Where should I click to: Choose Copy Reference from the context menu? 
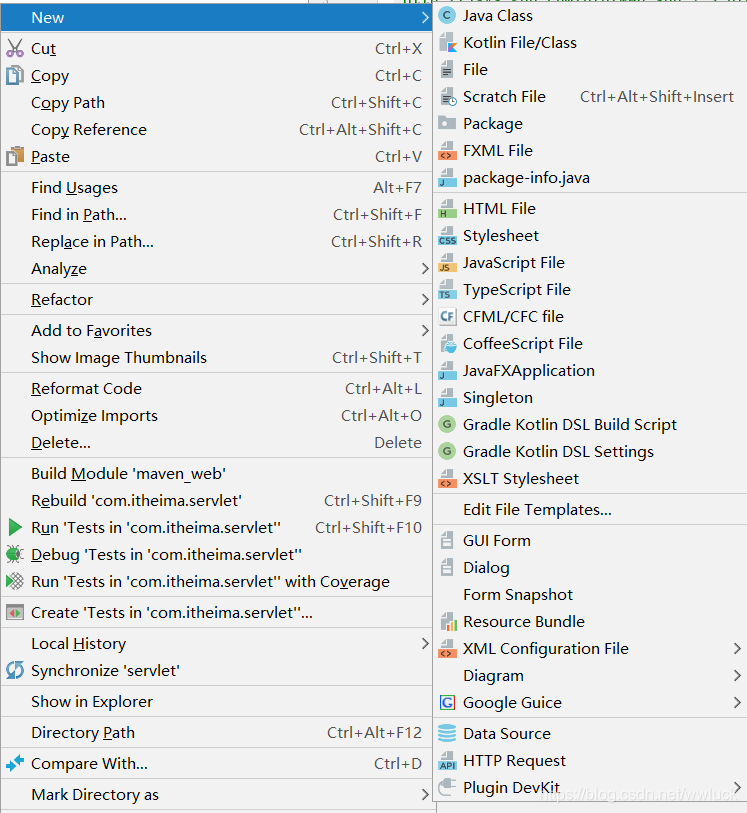(x=216, y=130)
